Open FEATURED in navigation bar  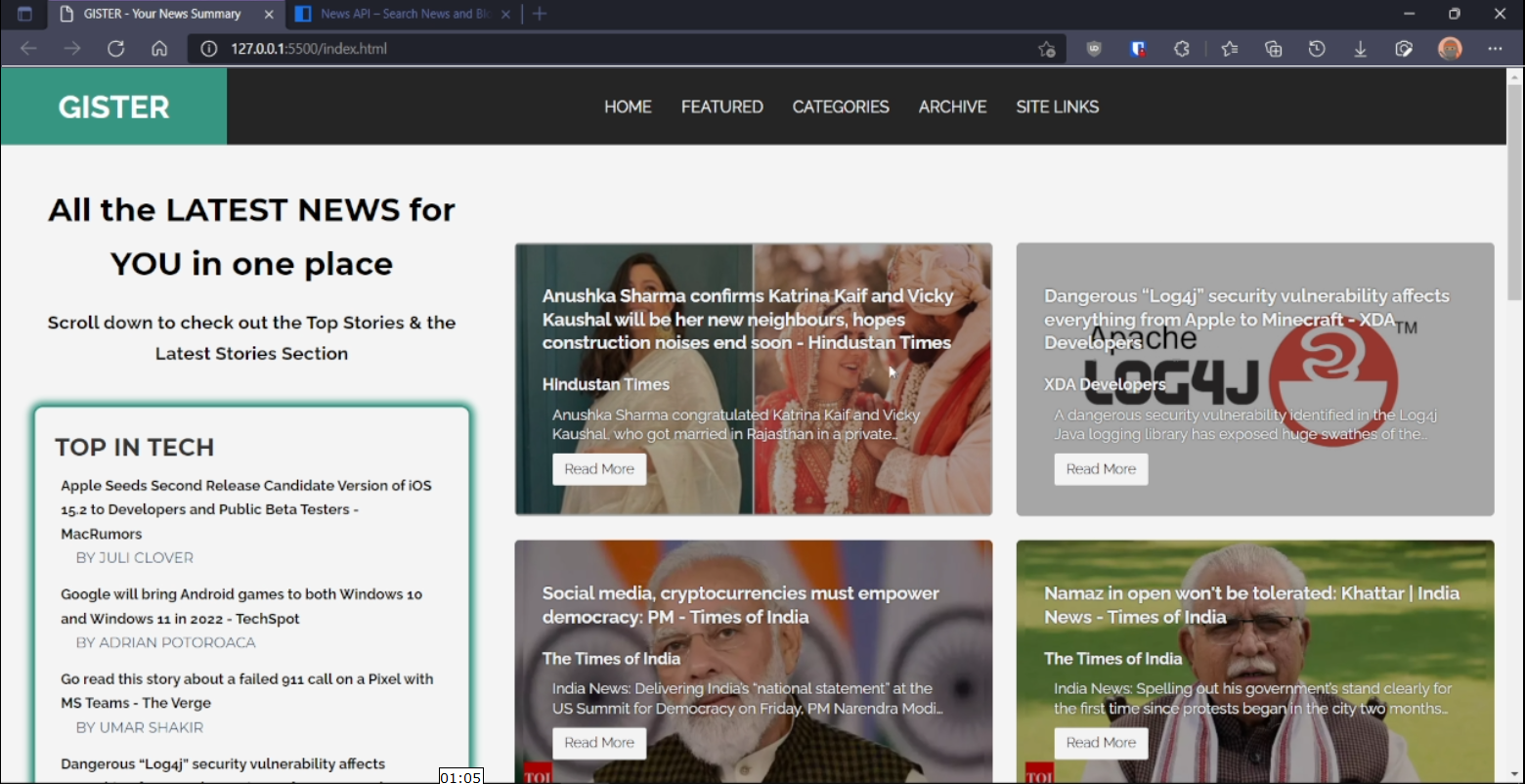coord(722,107)
